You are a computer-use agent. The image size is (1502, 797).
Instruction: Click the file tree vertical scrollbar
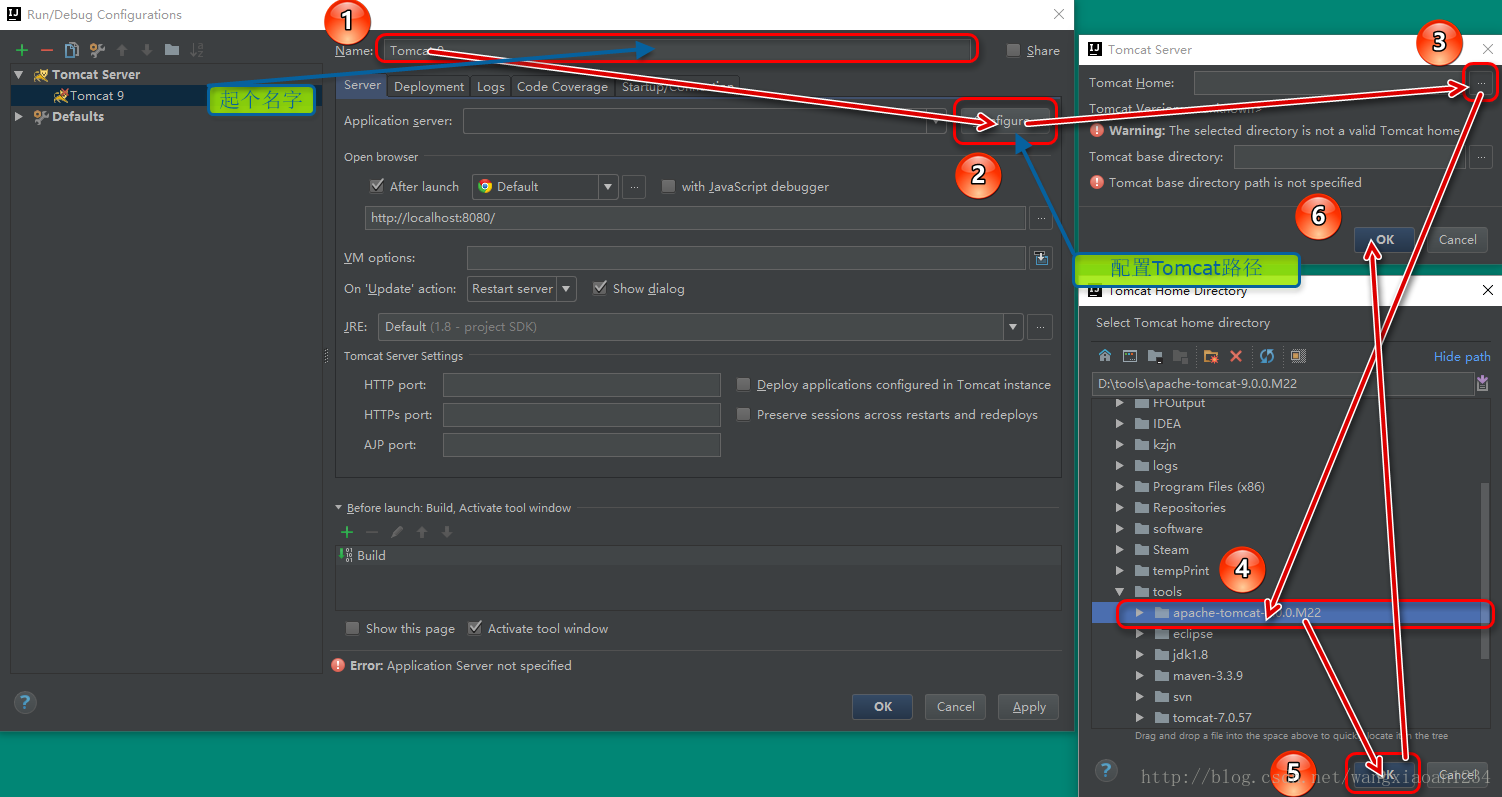[x=1484, y=570]
